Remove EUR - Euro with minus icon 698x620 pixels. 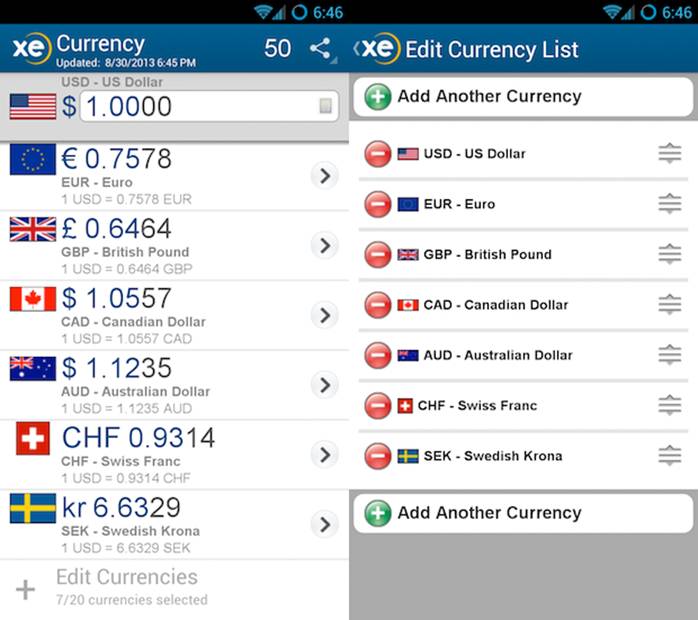coord(377,204)
